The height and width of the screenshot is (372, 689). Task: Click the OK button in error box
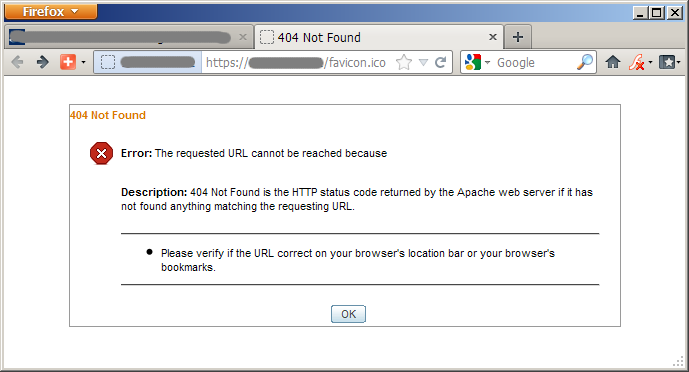(348, 314)
